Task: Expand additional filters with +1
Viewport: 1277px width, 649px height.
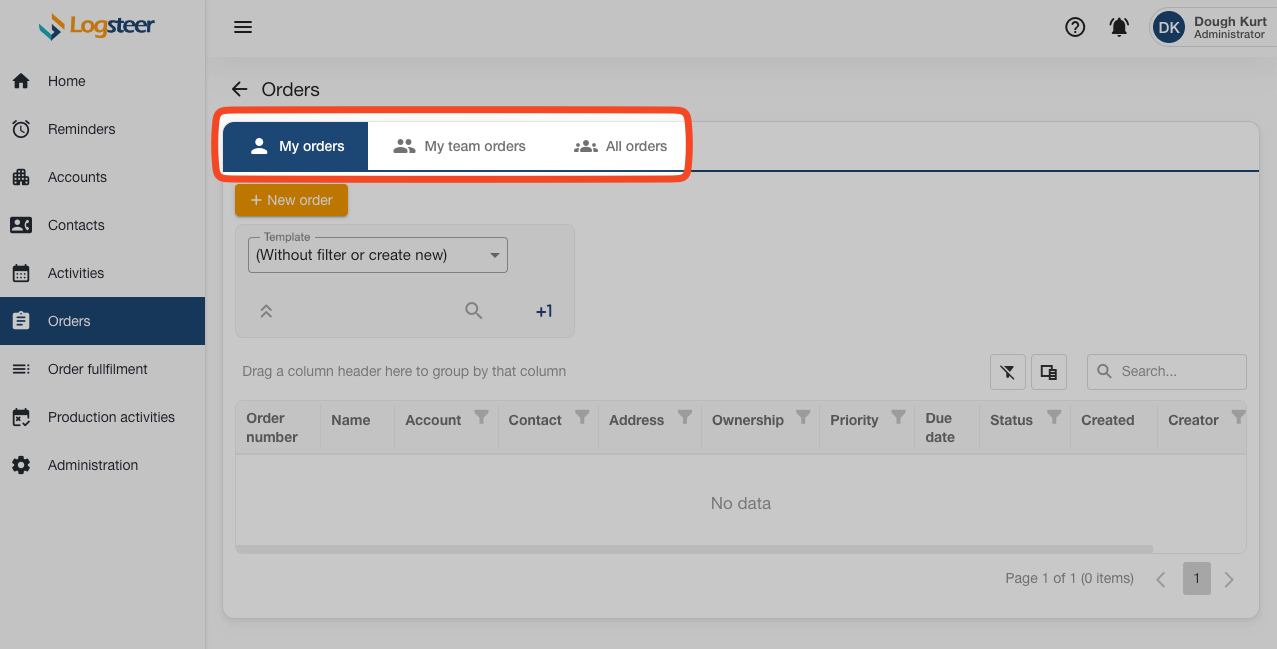Action: [544, 311]
